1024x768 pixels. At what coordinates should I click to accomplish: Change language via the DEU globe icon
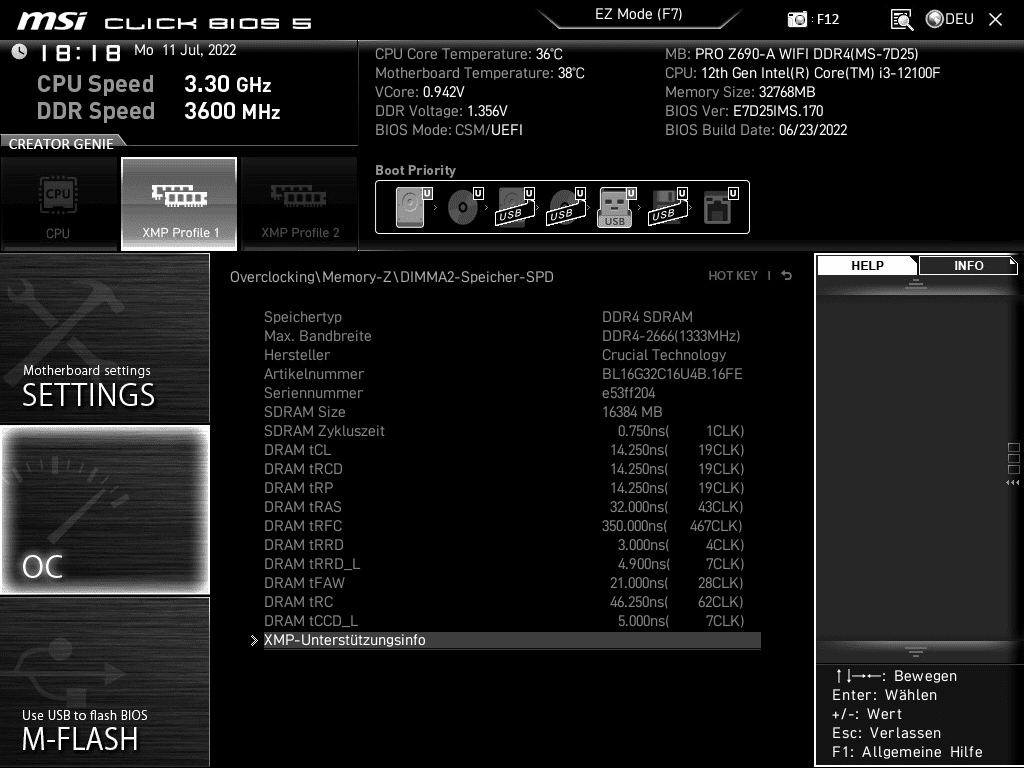click(950, 19)
